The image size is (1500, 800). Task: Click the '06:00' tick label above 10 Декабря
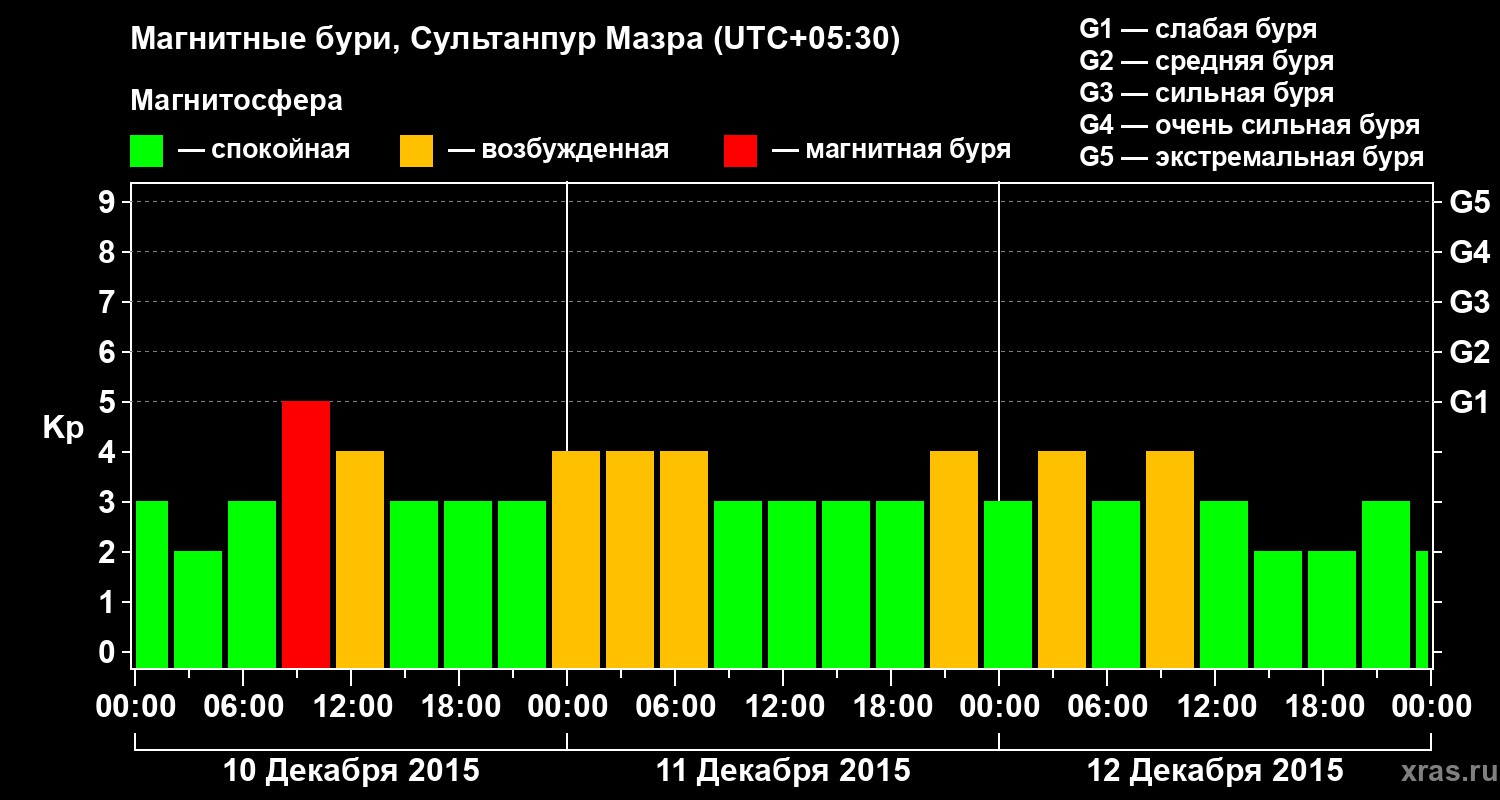click(x=244, y=707)
